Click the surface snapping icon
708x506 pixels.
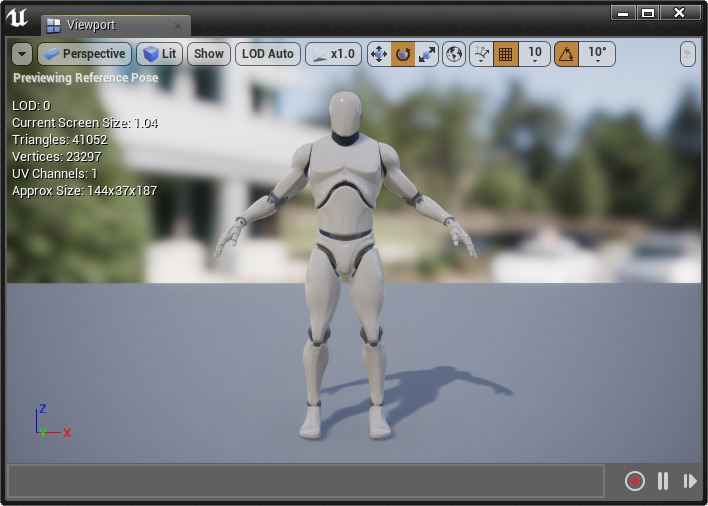[x=481, y=54]
